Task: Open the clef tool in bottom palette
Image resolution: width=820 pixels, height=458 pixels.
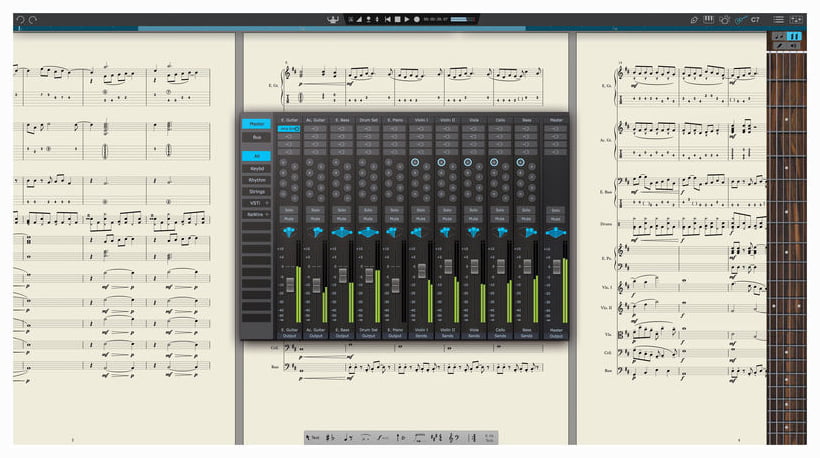Action: tap(454, 437)
